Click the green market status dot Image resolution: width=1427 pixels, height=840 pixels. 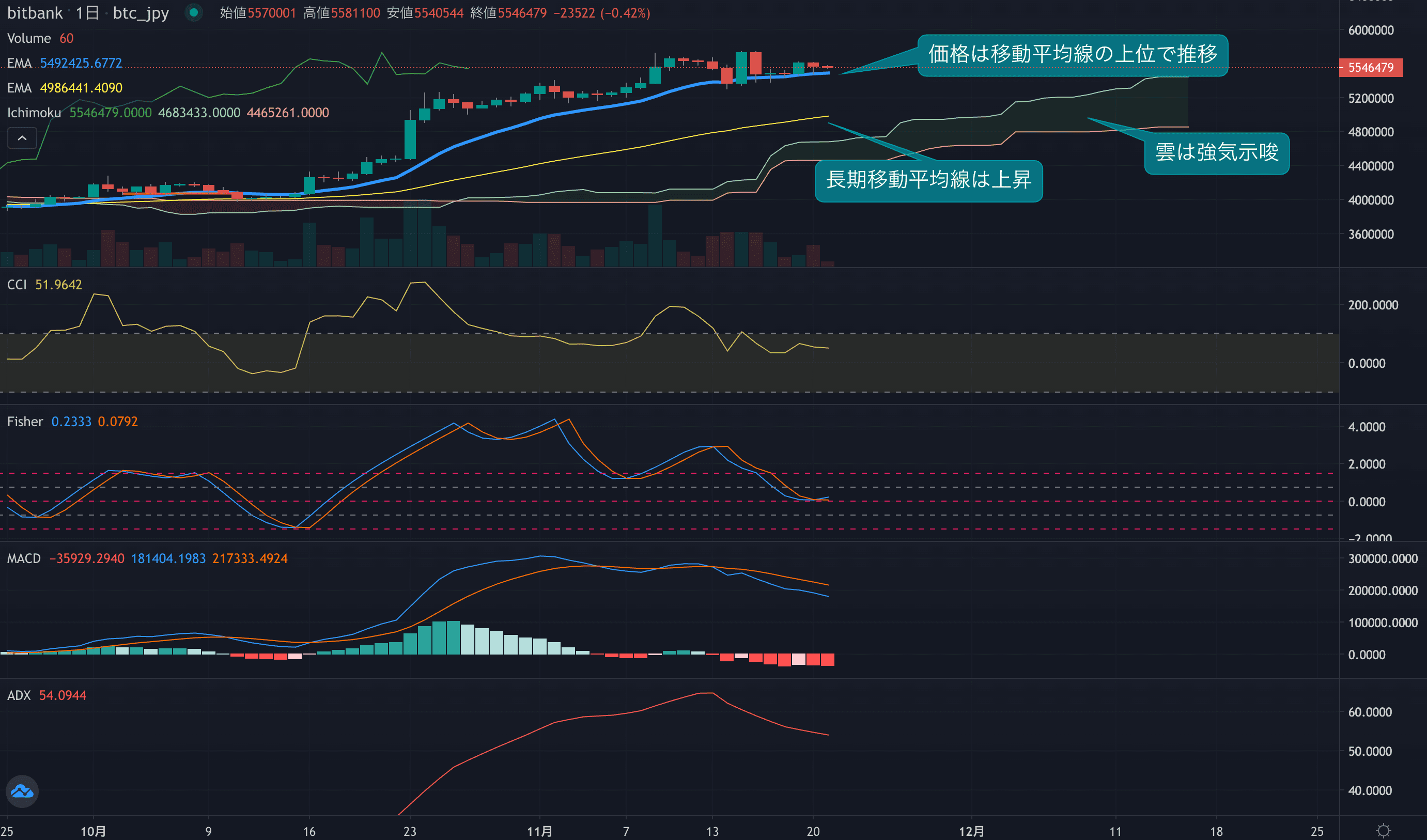click(x=194, y=12)
